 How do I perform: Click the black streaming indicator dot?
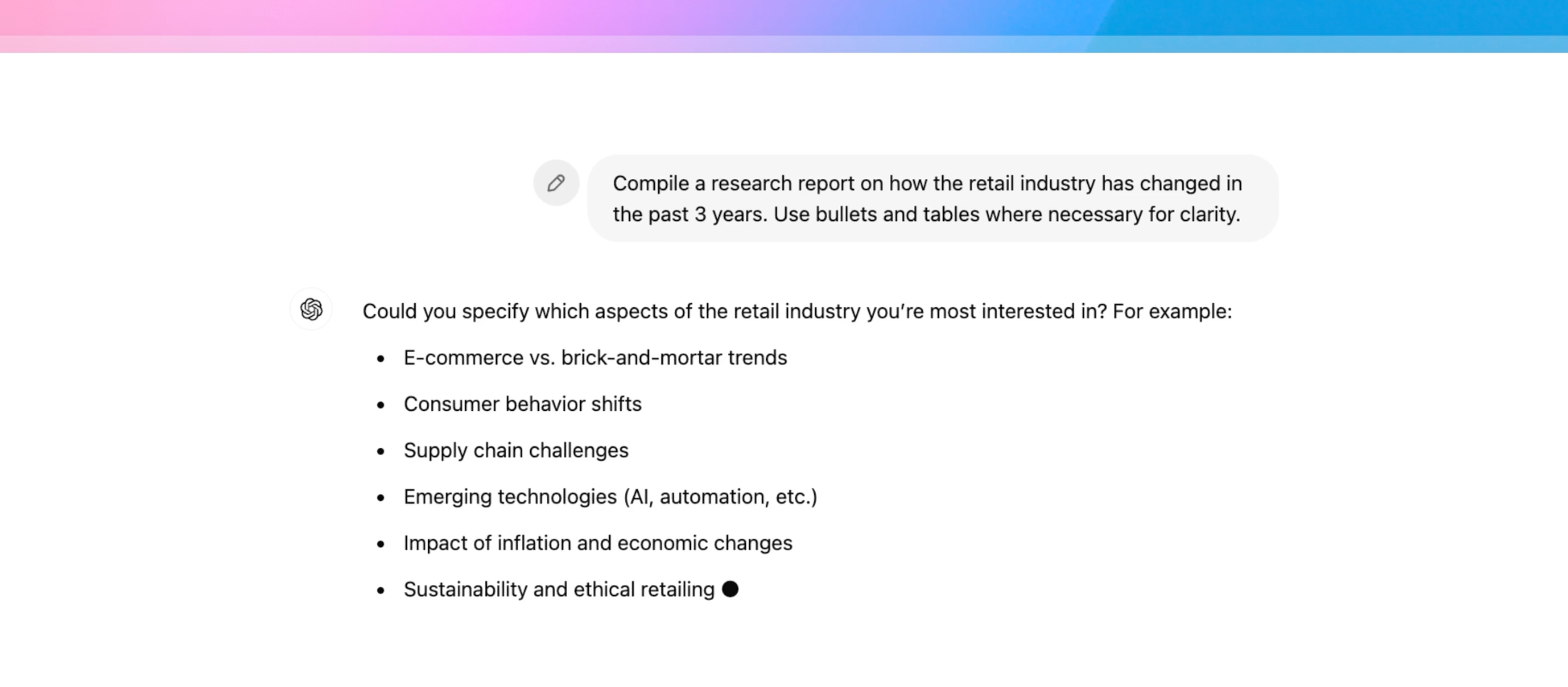730,589
